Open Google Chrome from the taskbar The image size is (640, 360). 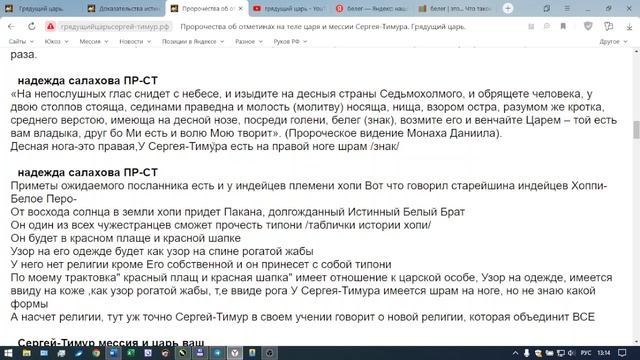pos(96,353)
